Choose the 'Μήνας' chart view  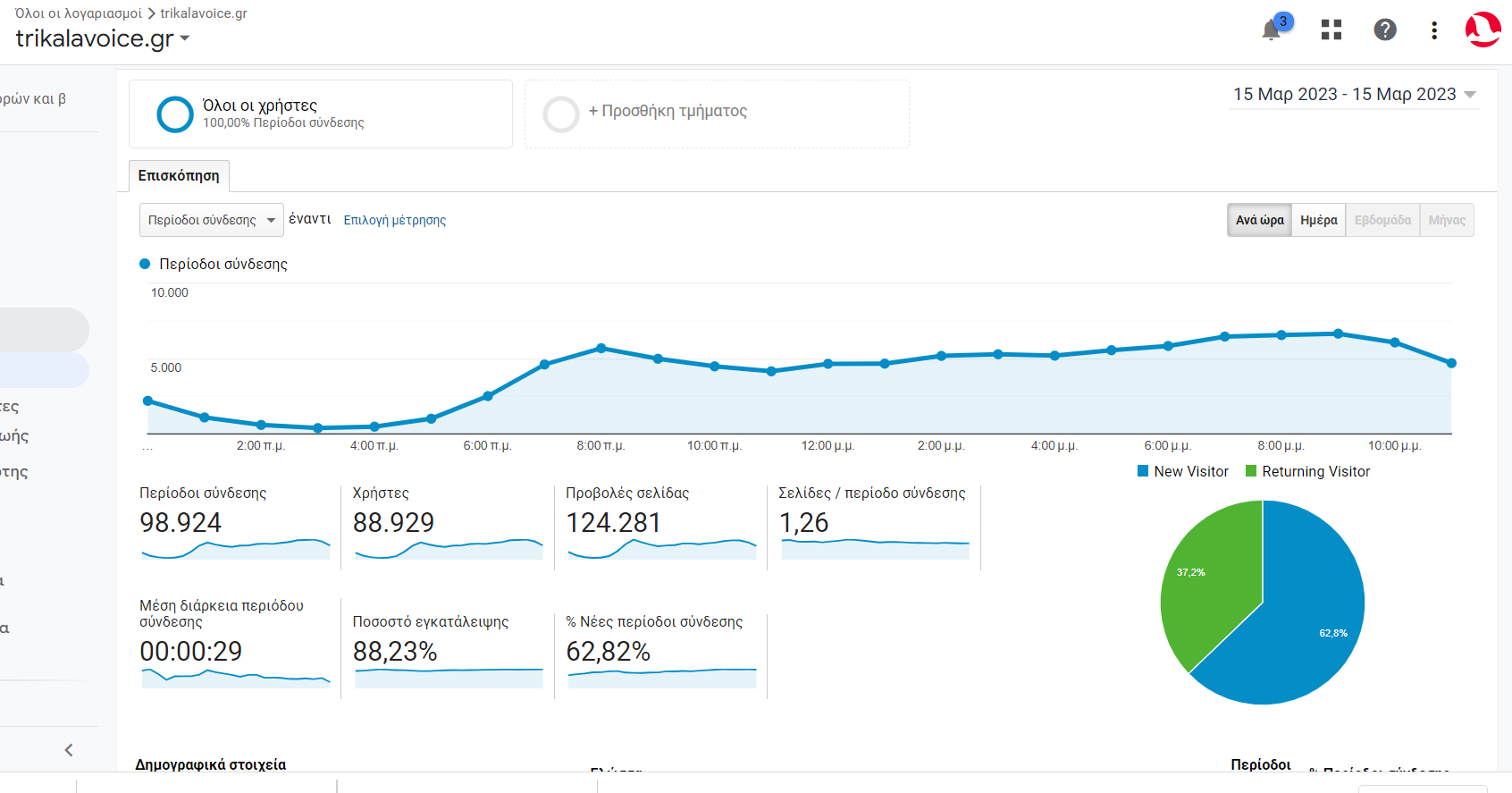click(x=1446, y=220)
